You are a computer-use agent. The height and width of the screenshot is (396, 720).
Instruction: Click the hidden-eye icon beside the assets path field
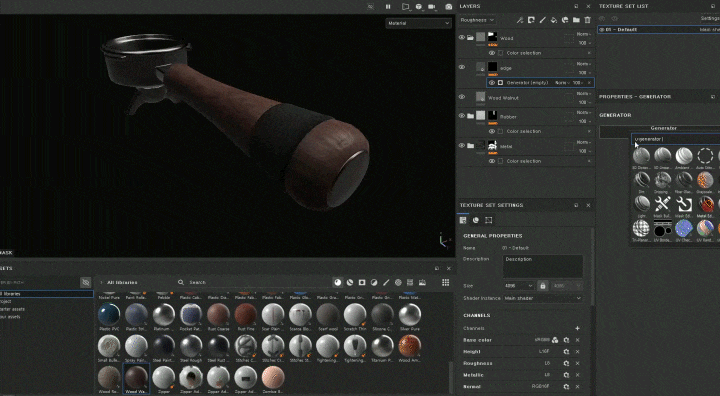click(x=85, y=283)
